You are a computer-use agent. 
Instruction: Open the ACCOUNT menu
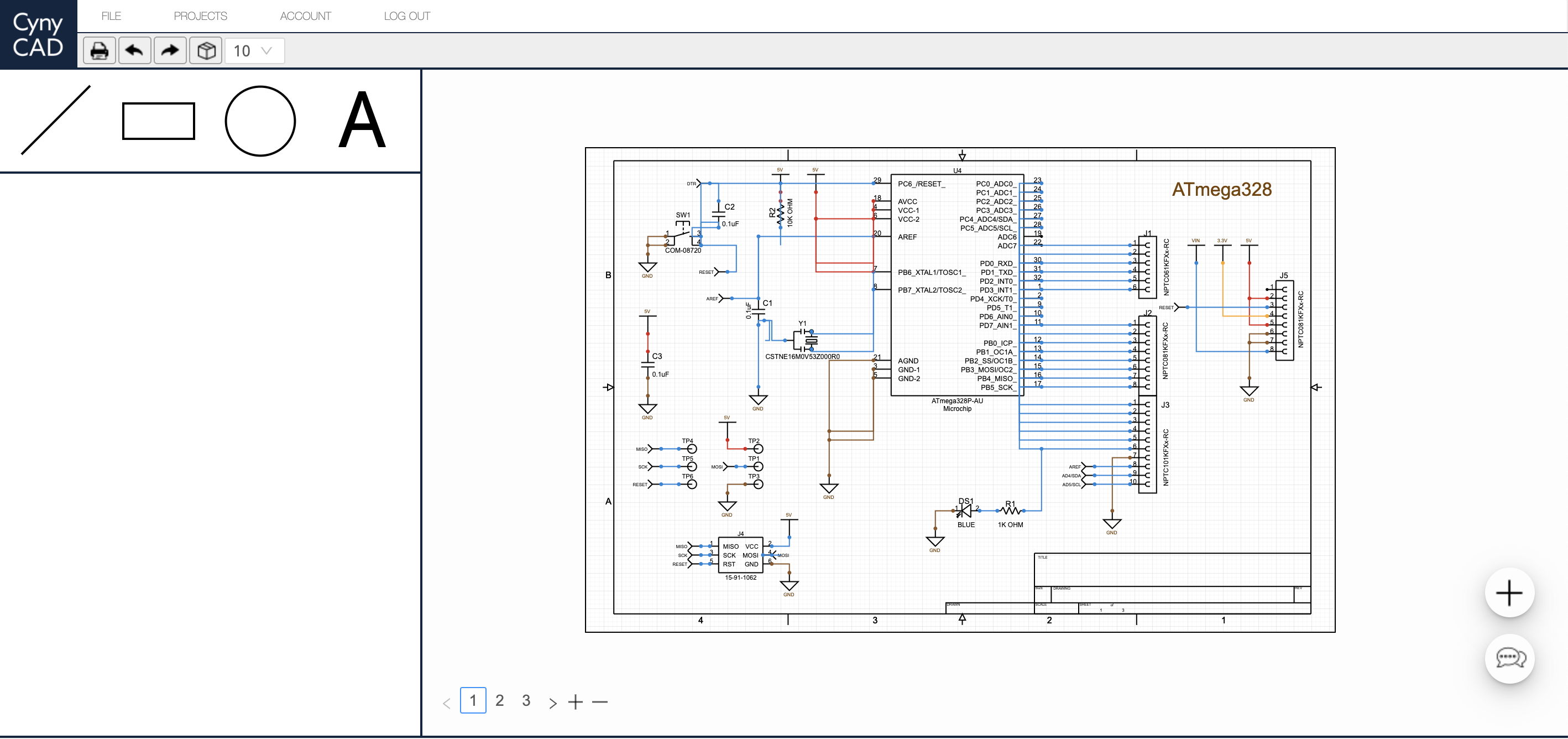tap(306, 16)
